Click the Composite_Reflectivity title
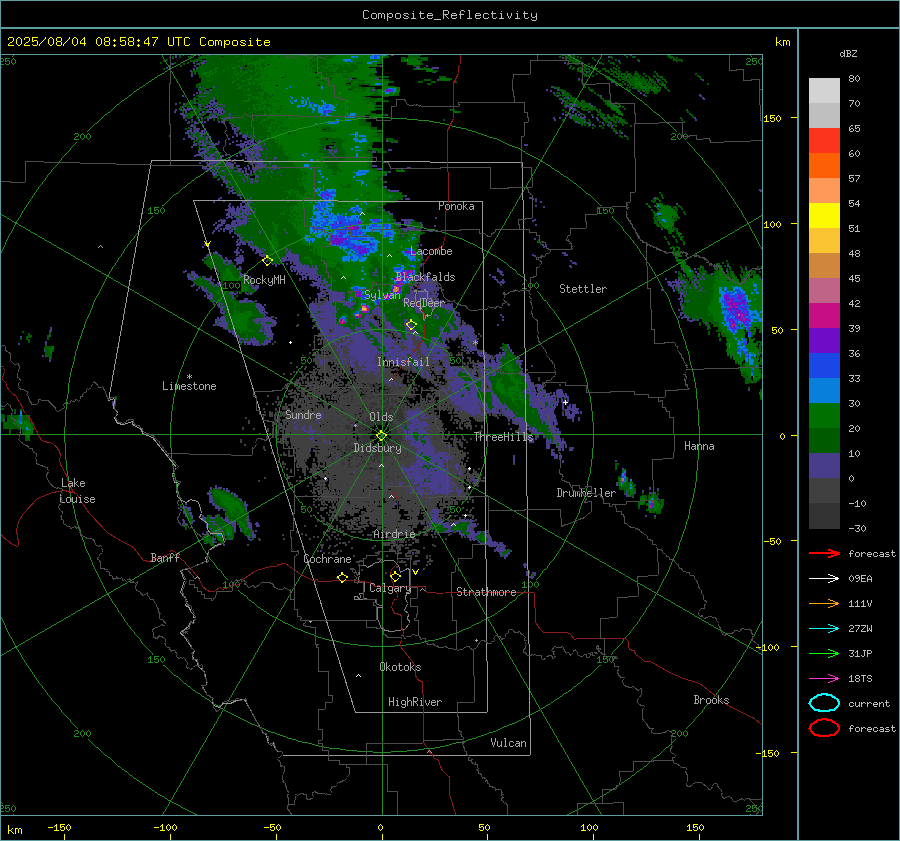Viewport: 900px width, 841px height. tap(449, 15)
